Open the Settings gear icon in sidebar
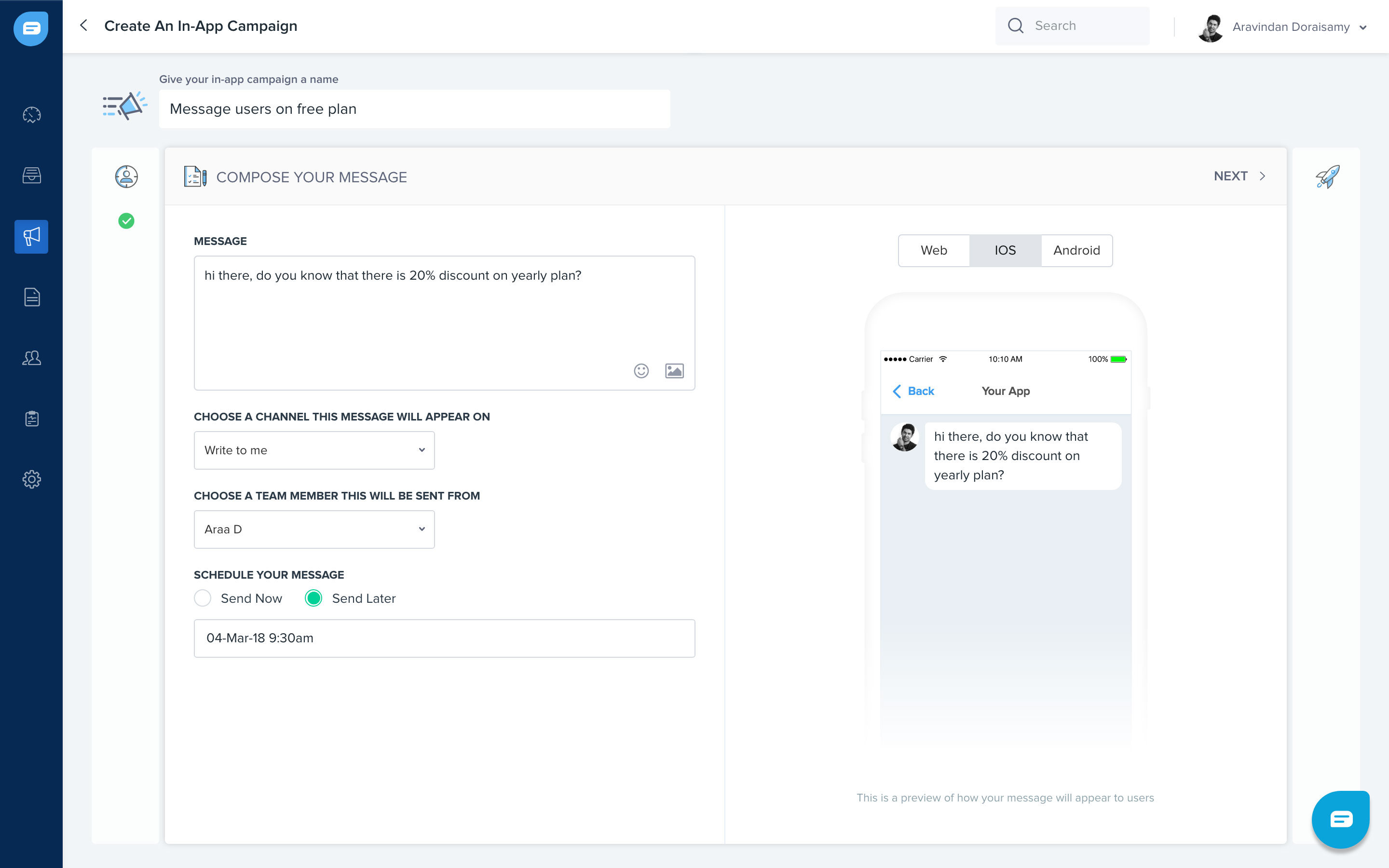Viewport: 1389px width, 868px height. point(31,479)
